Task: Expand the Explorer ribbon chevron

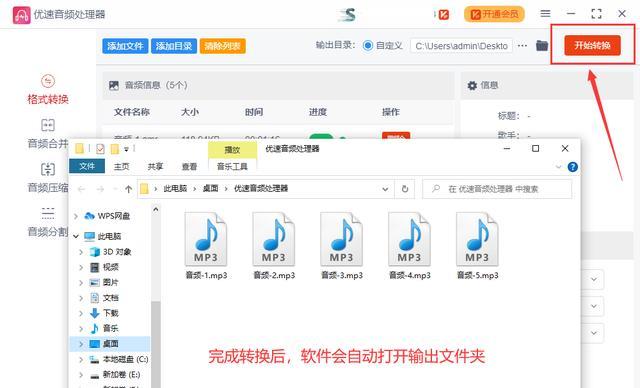Action: click(558, 167)
